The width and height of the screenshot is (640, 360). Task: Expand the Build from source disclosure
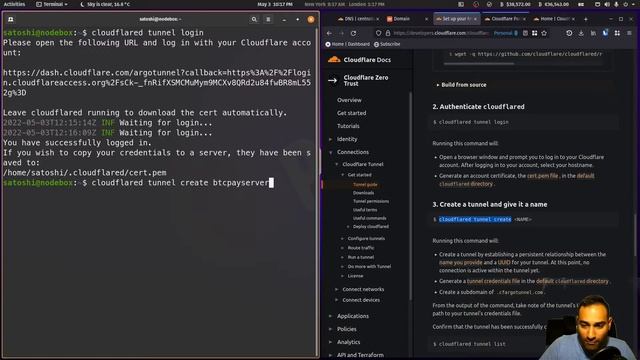pos(461,85)
